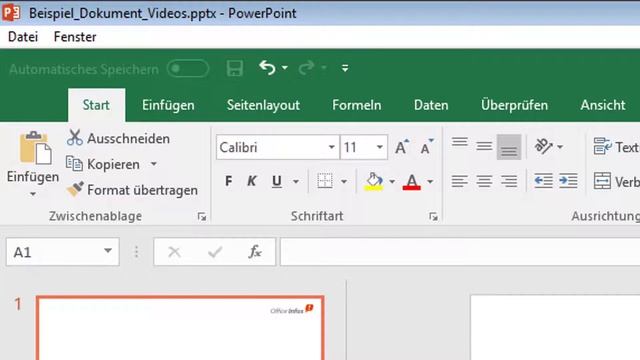Open the font name dropdown list
The height and width of the screenshot is (360, 640).
click(x=332, y=147)
